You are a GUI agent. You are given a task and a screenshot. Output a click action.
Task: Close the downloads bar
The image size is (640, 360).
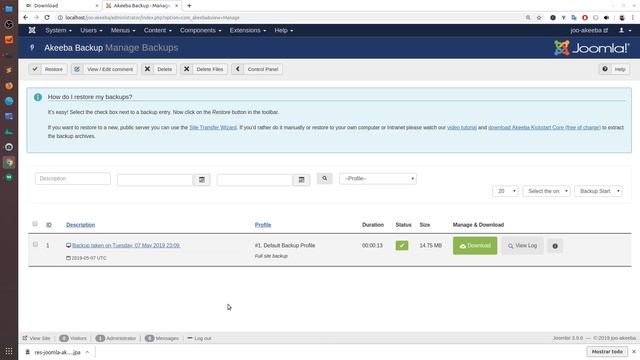tap(634, 351)
